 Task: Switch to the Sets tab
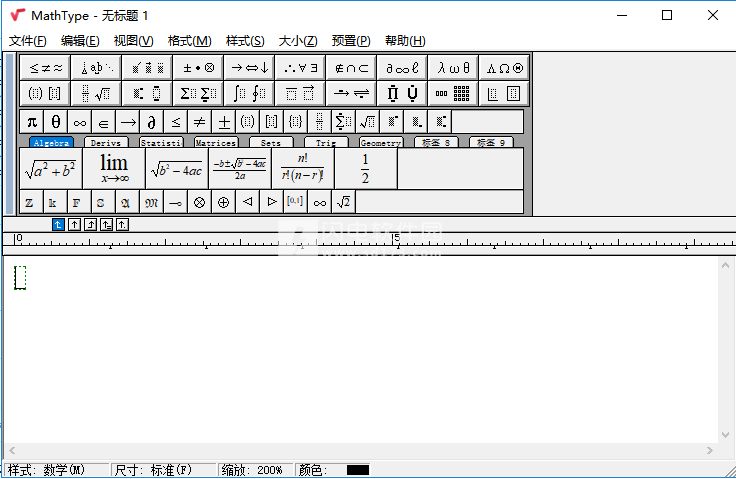tap(271, 142)
